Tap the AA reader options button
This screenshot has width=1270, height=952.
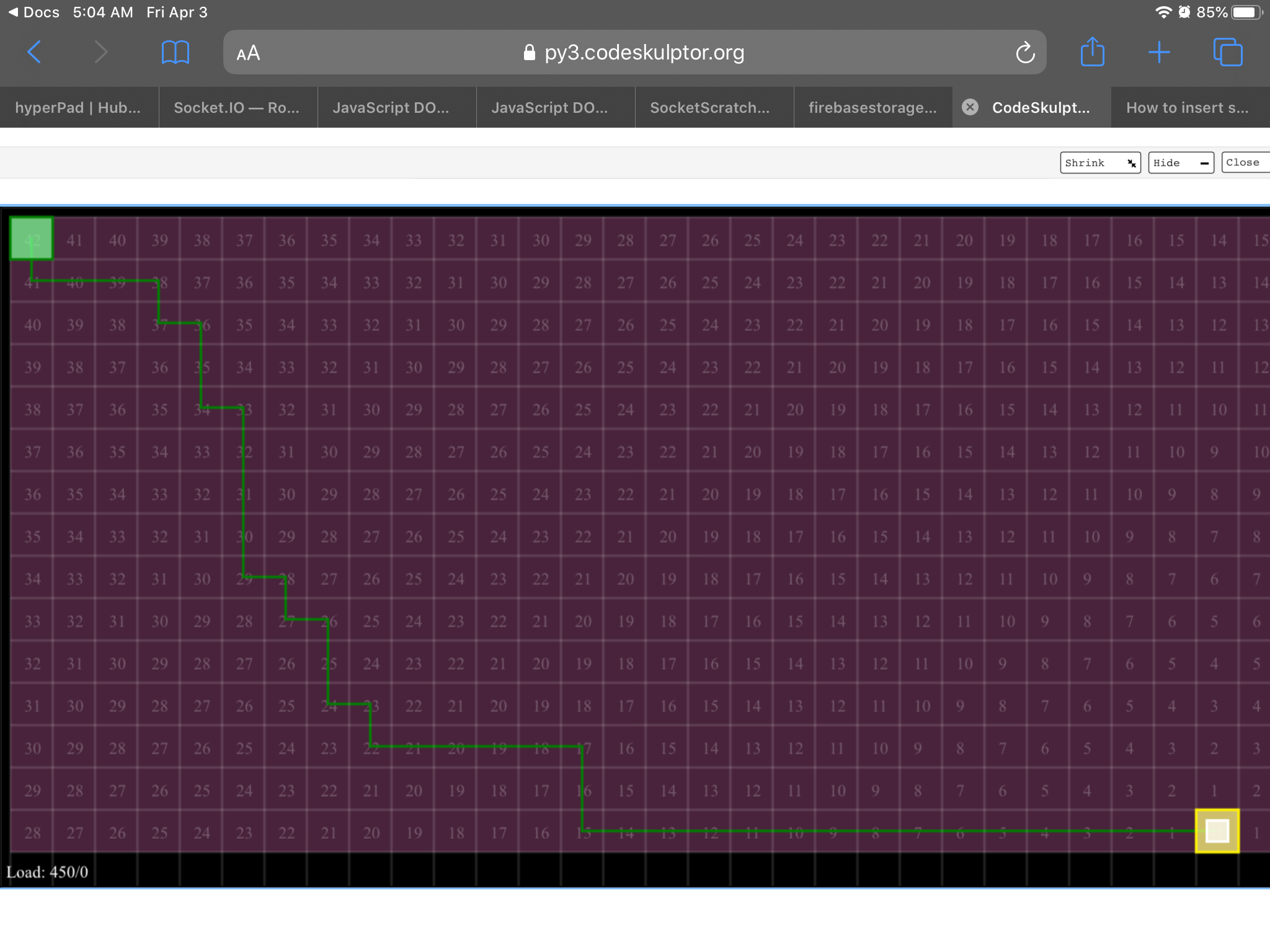[248, 53]
